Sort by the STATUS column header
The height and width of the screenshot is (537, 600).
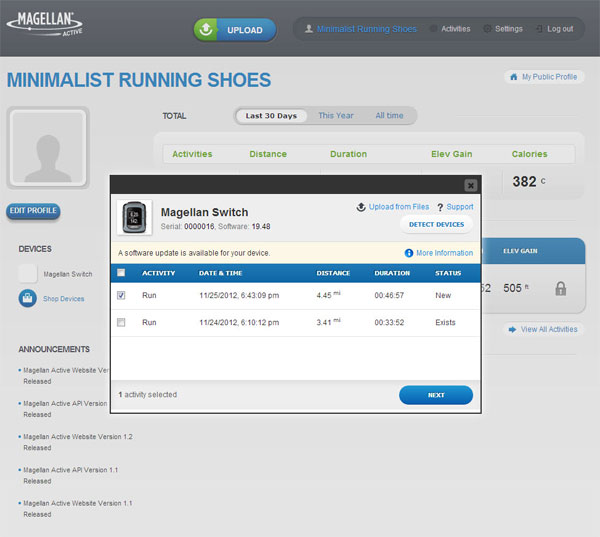tap(448, 273)
